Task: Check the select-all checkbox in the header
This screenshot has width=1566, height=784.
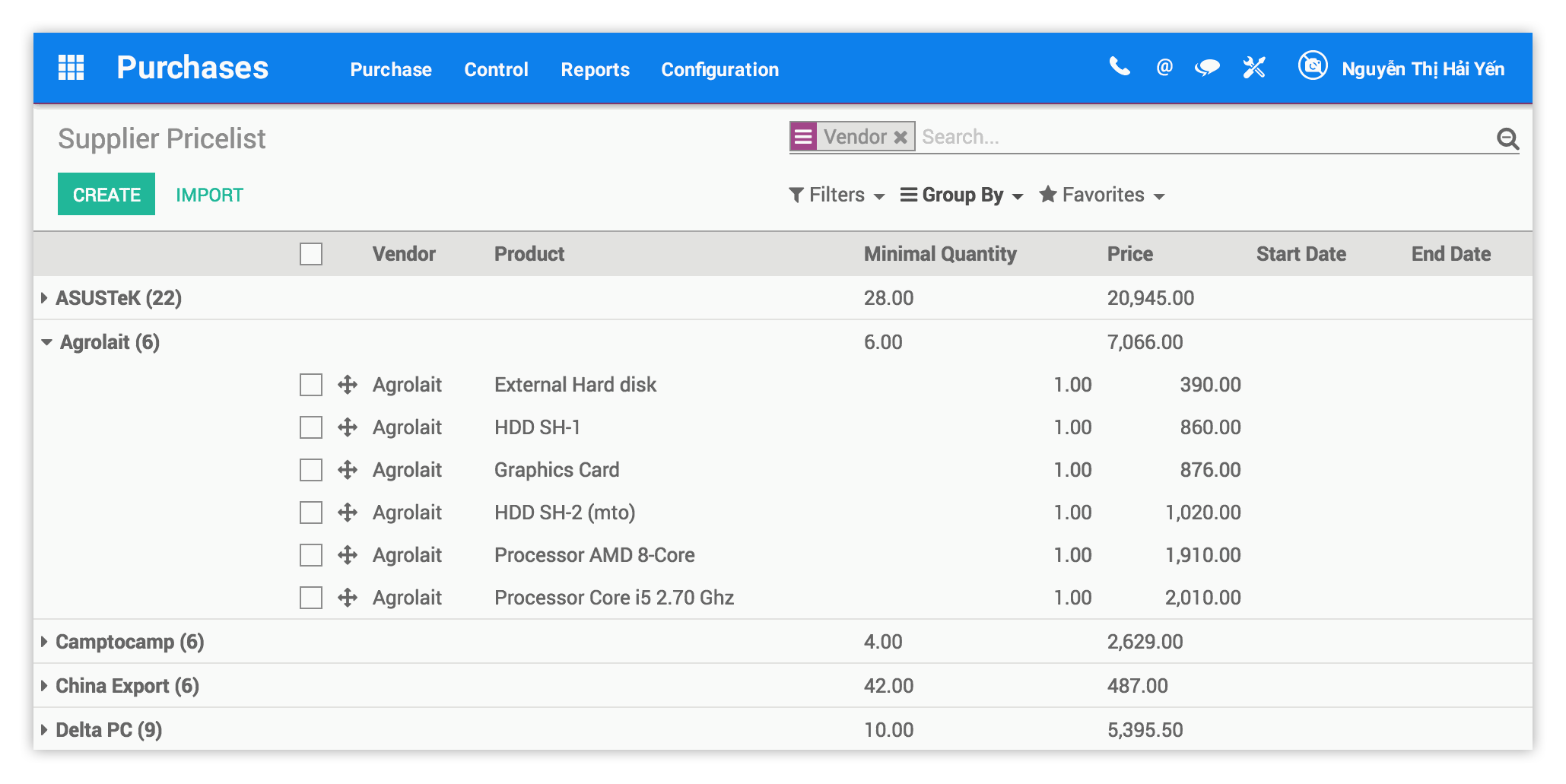Action: [x=310, y=254]
